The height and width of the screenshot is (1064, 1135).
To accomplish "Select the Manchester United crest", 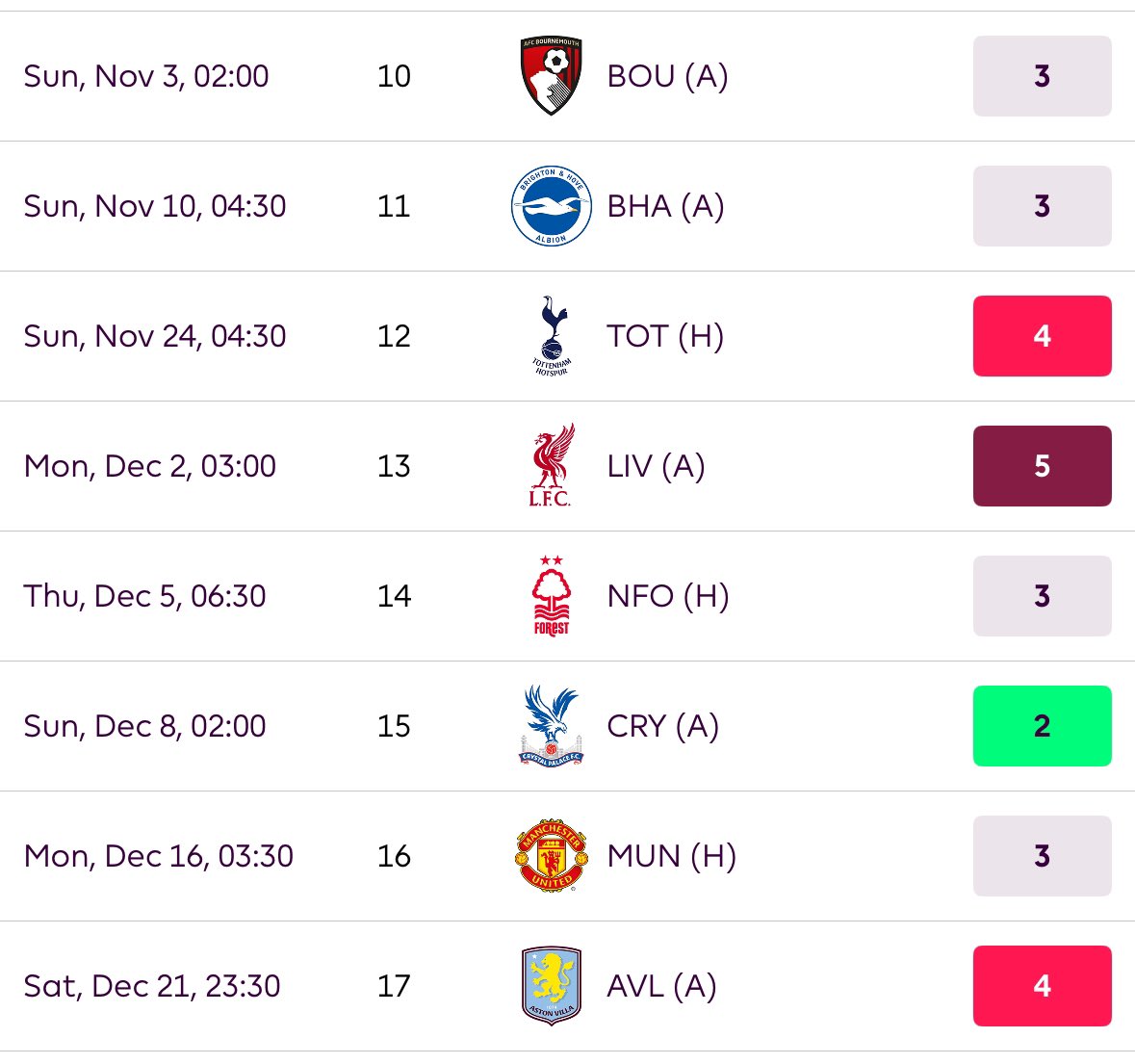I will click(552, 856).
